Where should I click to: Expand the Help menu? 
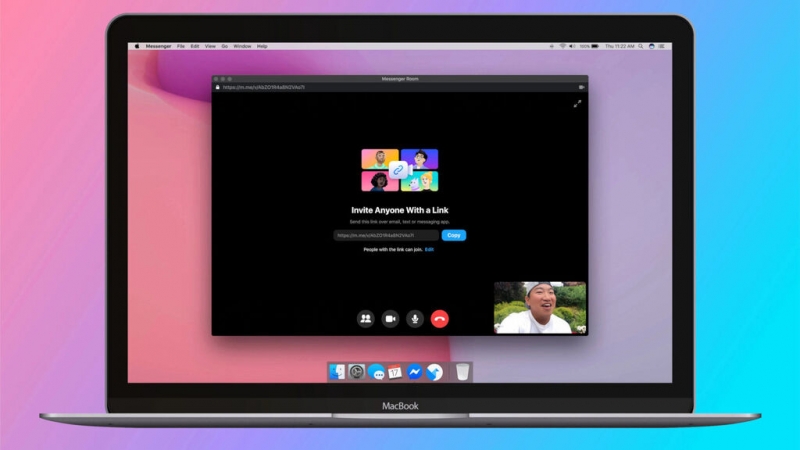pos(262,46)
